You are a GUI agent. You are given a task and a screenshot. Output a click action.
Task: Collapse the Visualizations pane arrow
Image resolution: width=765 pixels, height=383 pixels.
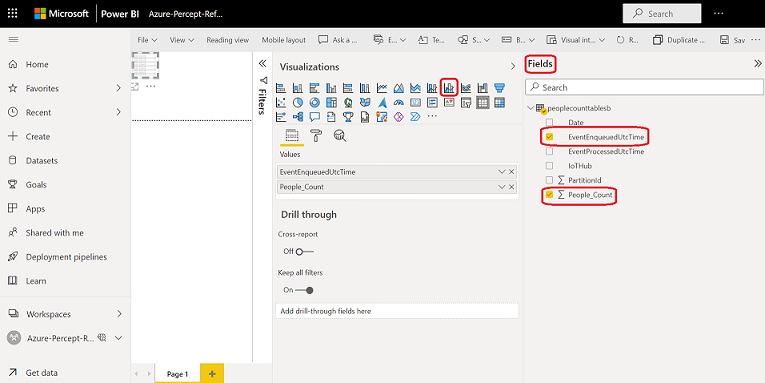(513, 66)
